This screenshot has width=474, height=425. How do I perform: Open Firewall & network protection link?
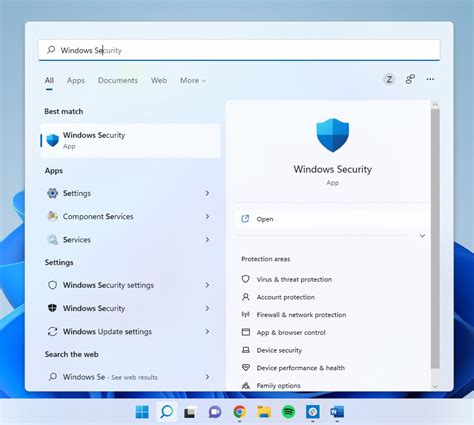coord(301,315)
